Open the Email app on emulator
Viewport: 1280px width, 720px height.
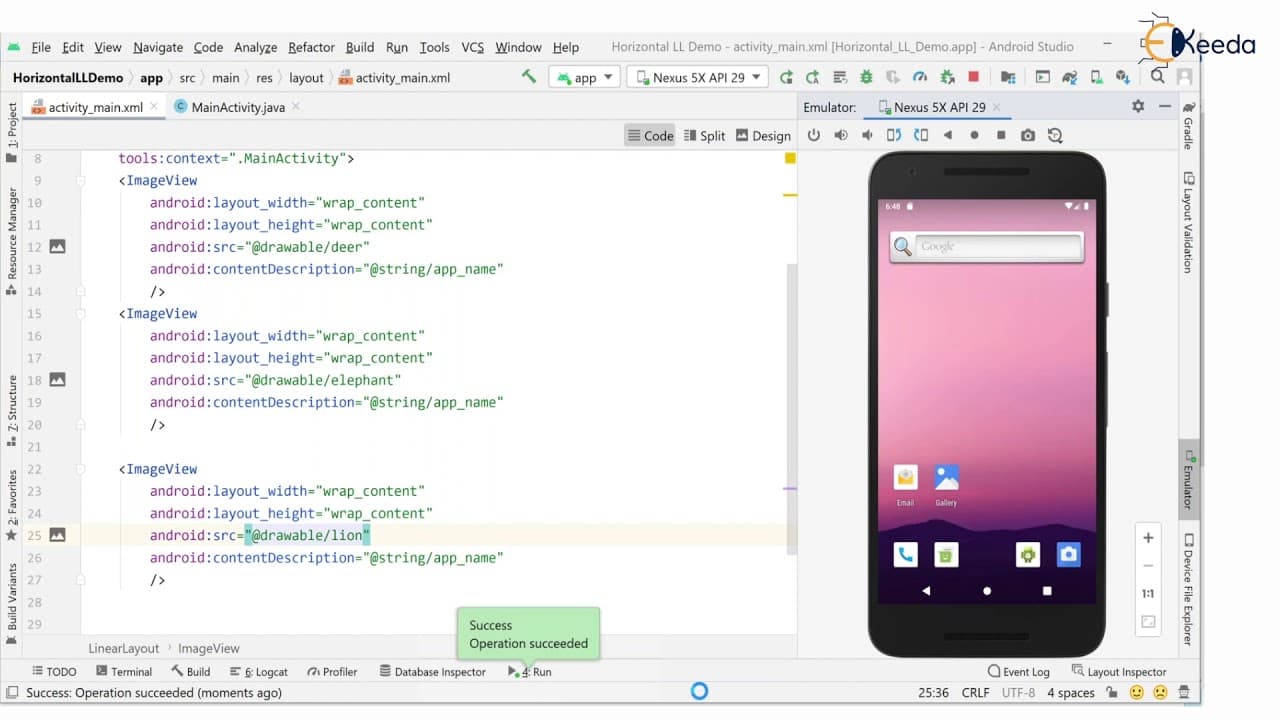pos(905,484)
